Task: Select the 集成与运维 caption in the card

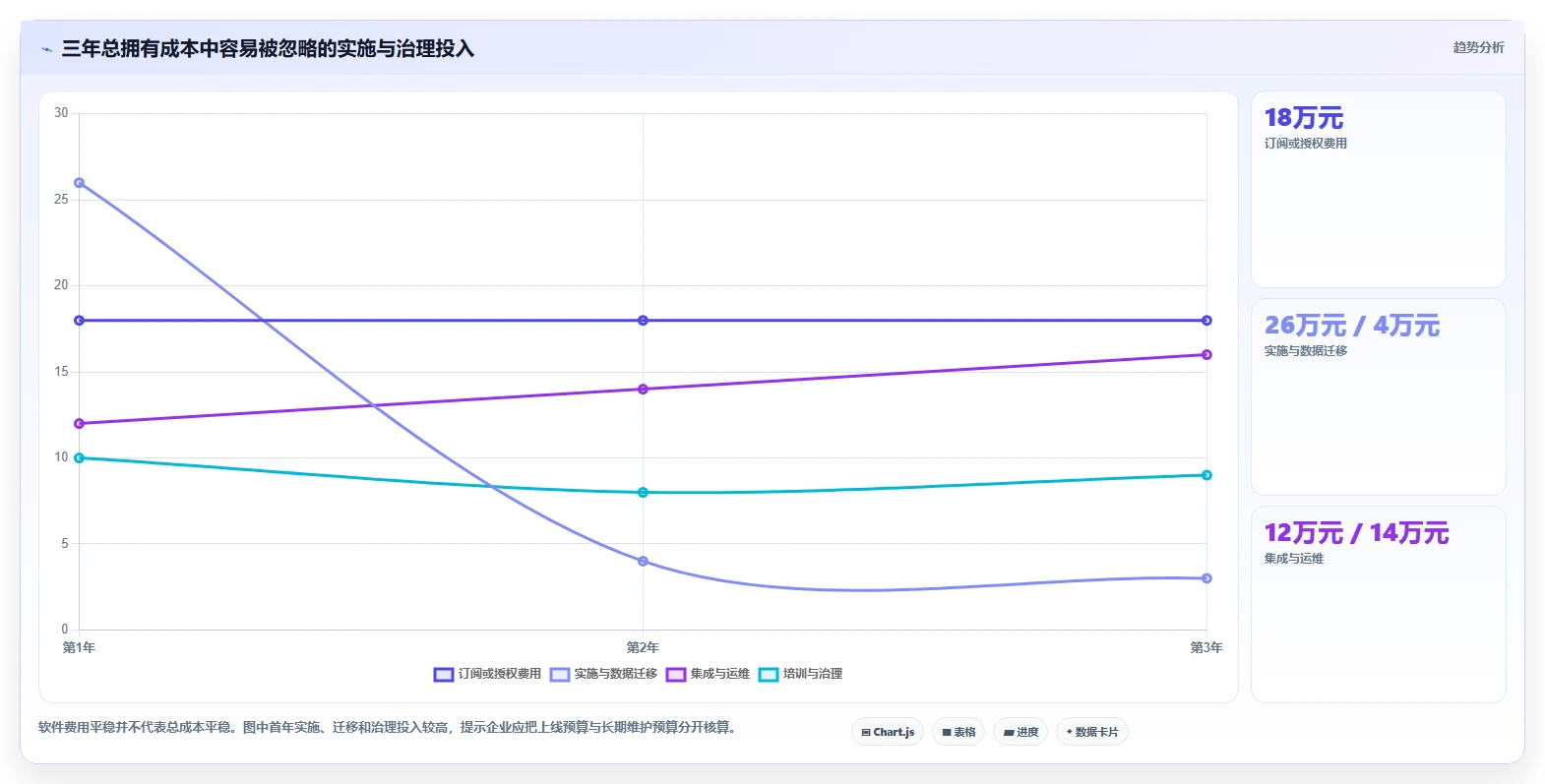Action: [x=1294, y=559]
